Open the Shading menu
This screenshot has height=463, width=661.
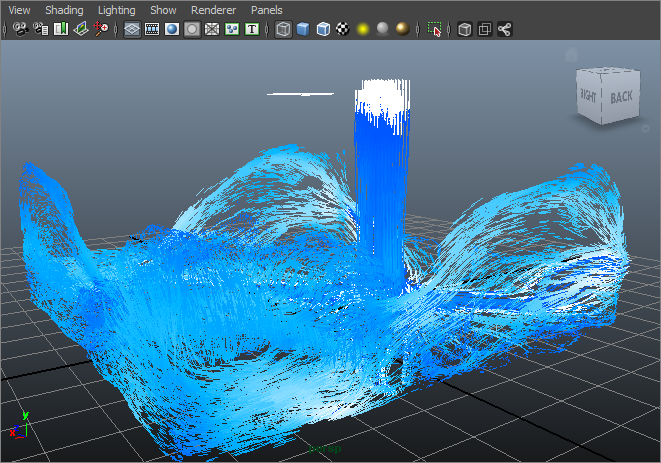[x=64, y=10]
